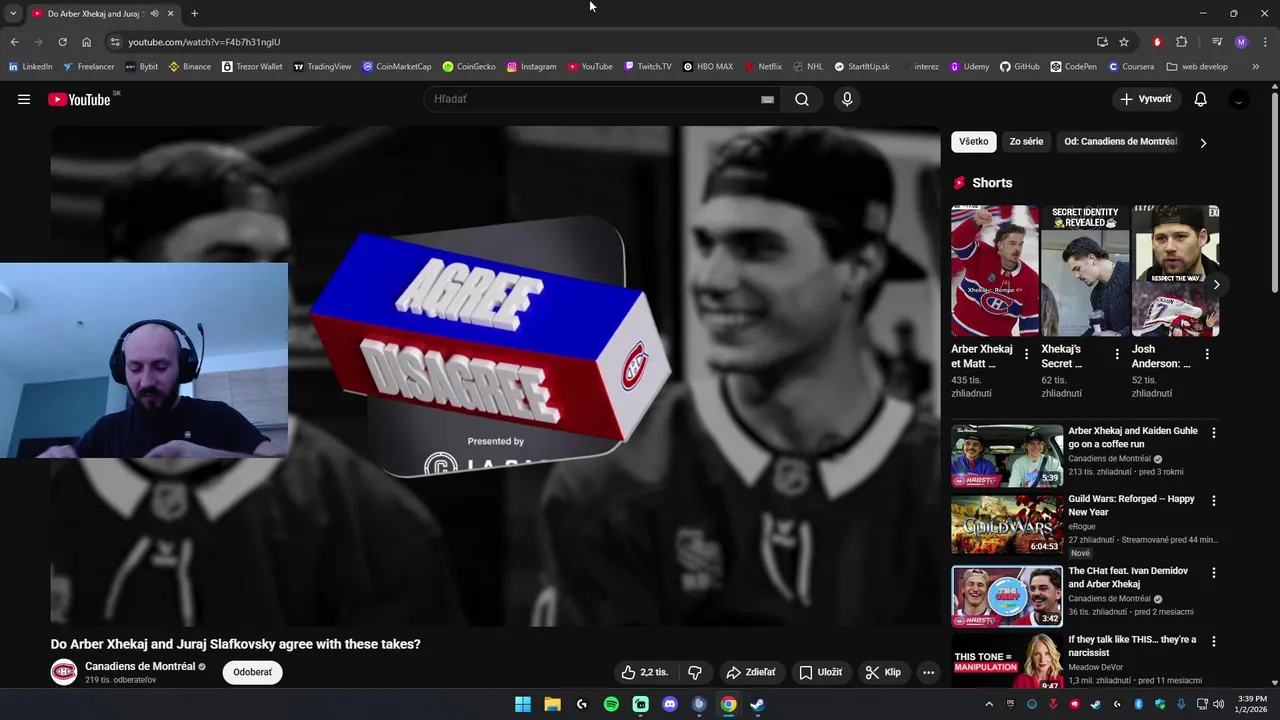The height and width of the screenshot is (720, 1280).
Task: Subscribe using the Odoberať button
Action: (252, 672)
